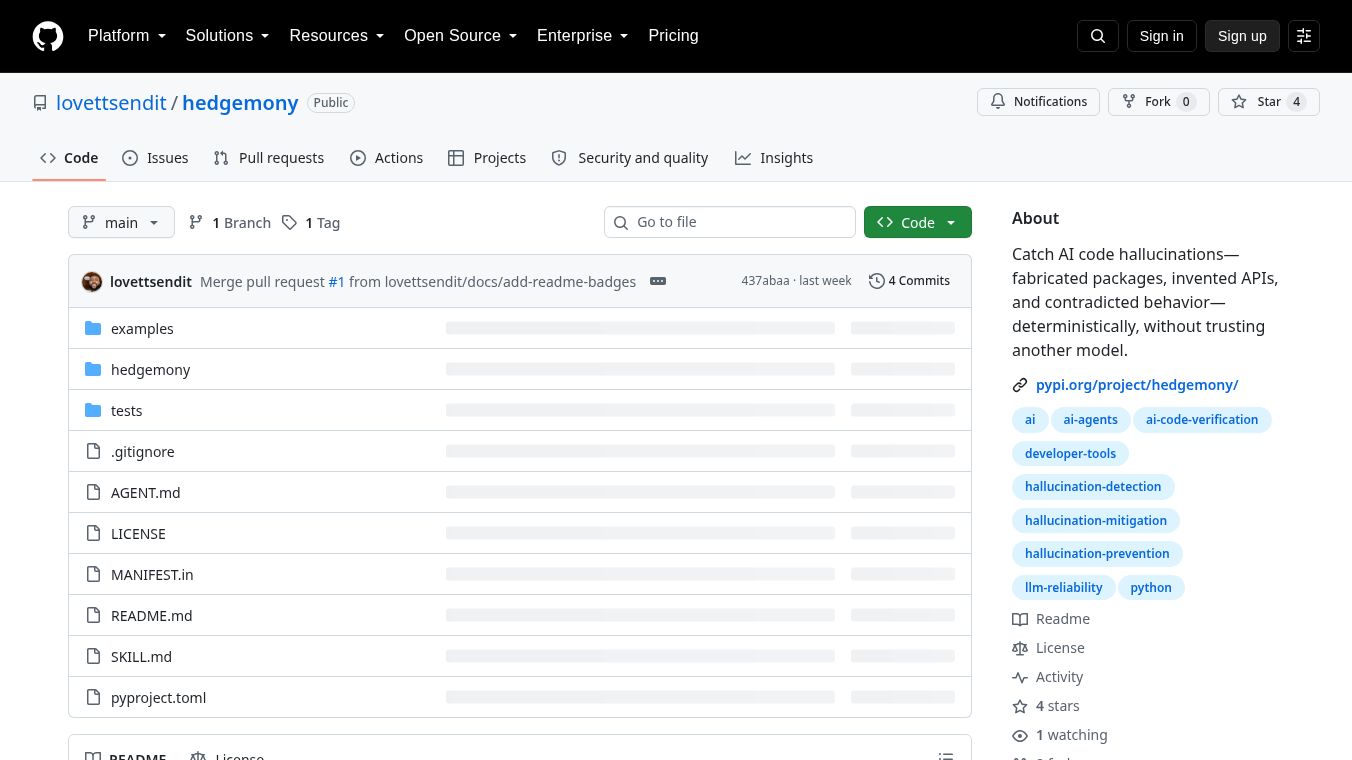This screenshot has width=1352, height=760.
Task: Open the Insights tab
Action: [x=774, y=158]
